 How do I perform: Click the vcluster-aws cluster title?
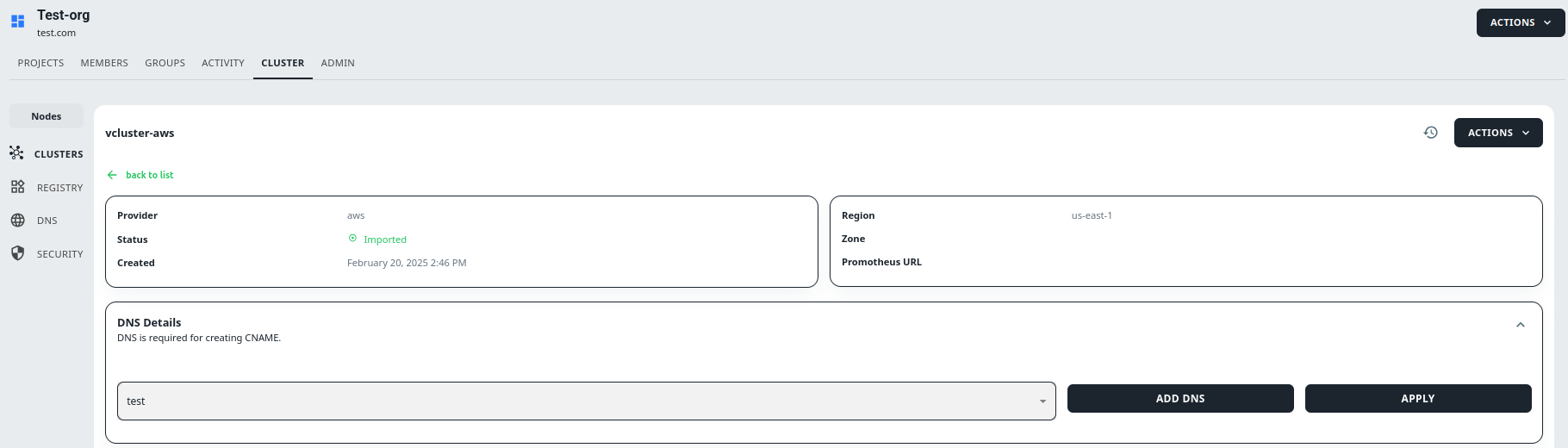pyautogui.click(x=140, y=133)
